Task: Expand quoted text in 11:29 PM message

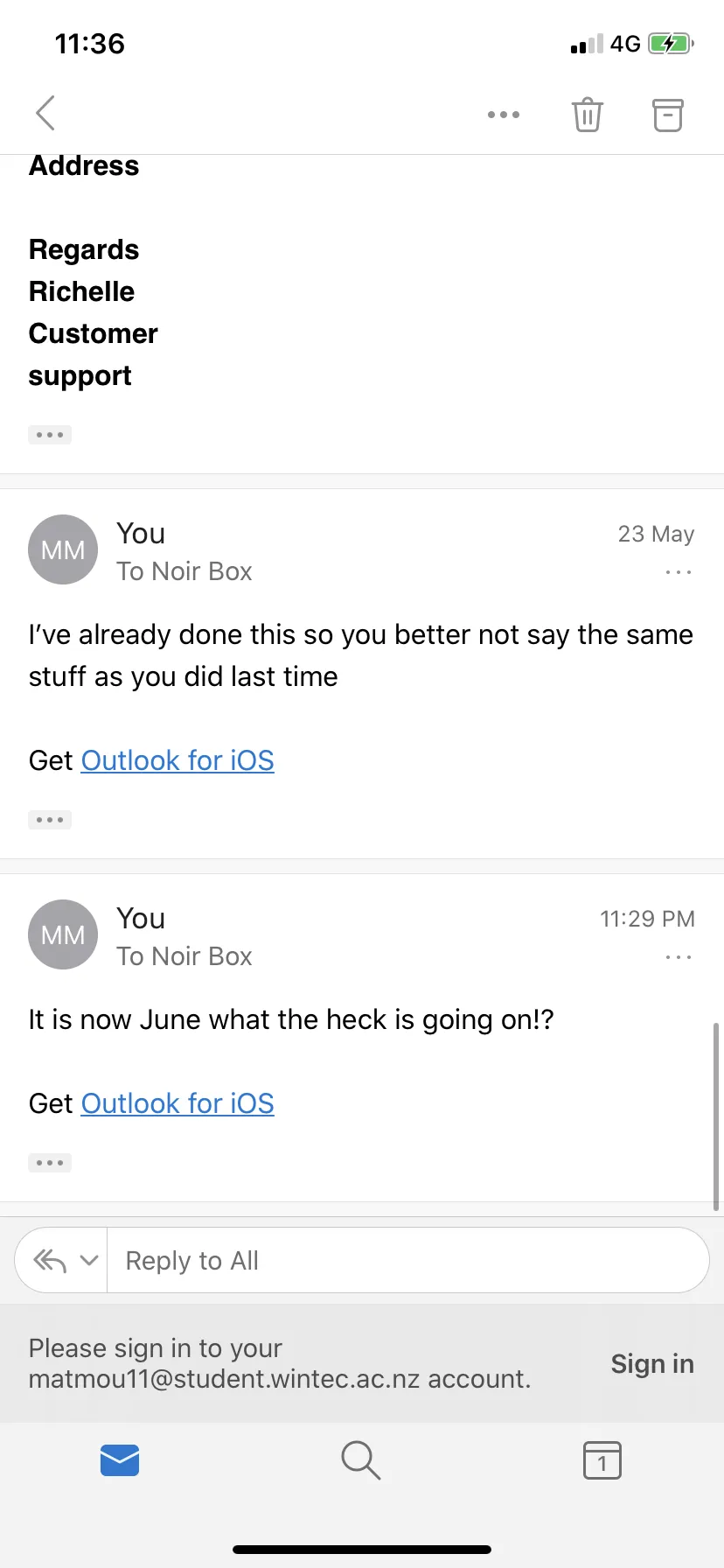Action: pos(50,1163)
